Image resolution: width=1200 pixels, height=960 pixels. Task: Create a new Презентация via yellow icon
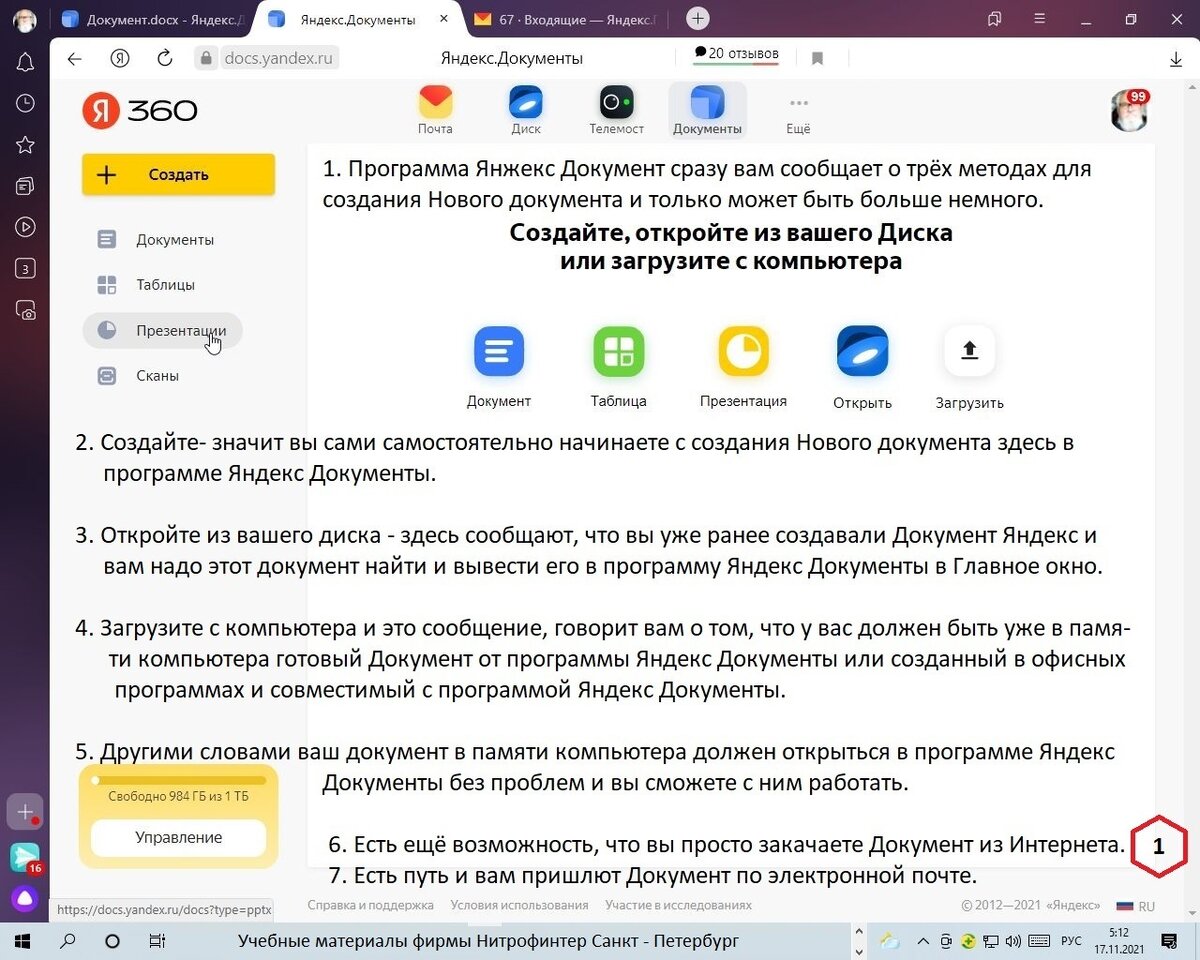743,351
